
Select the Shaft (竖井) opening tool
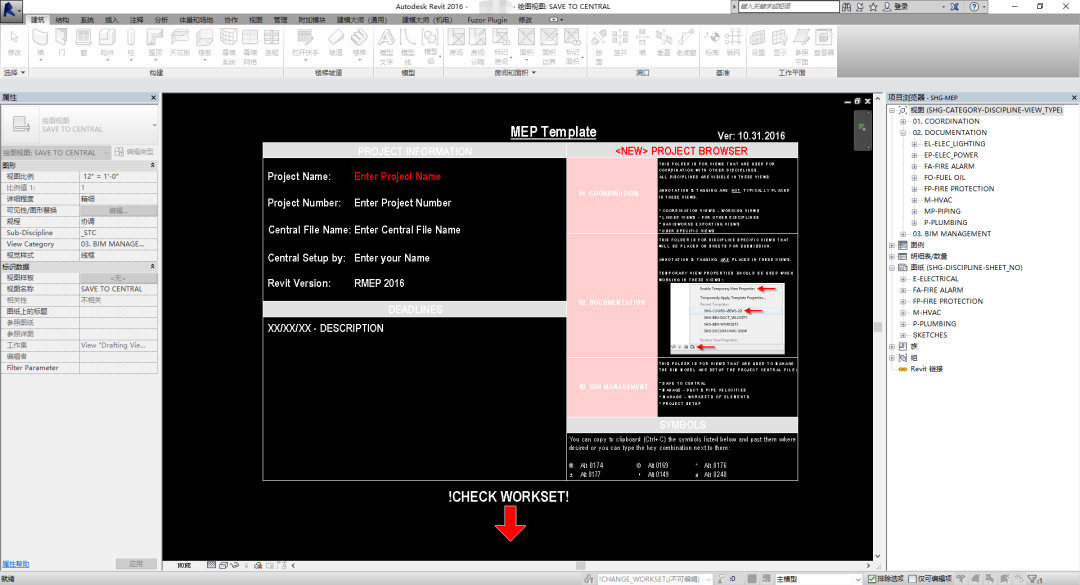pos(621,43)
